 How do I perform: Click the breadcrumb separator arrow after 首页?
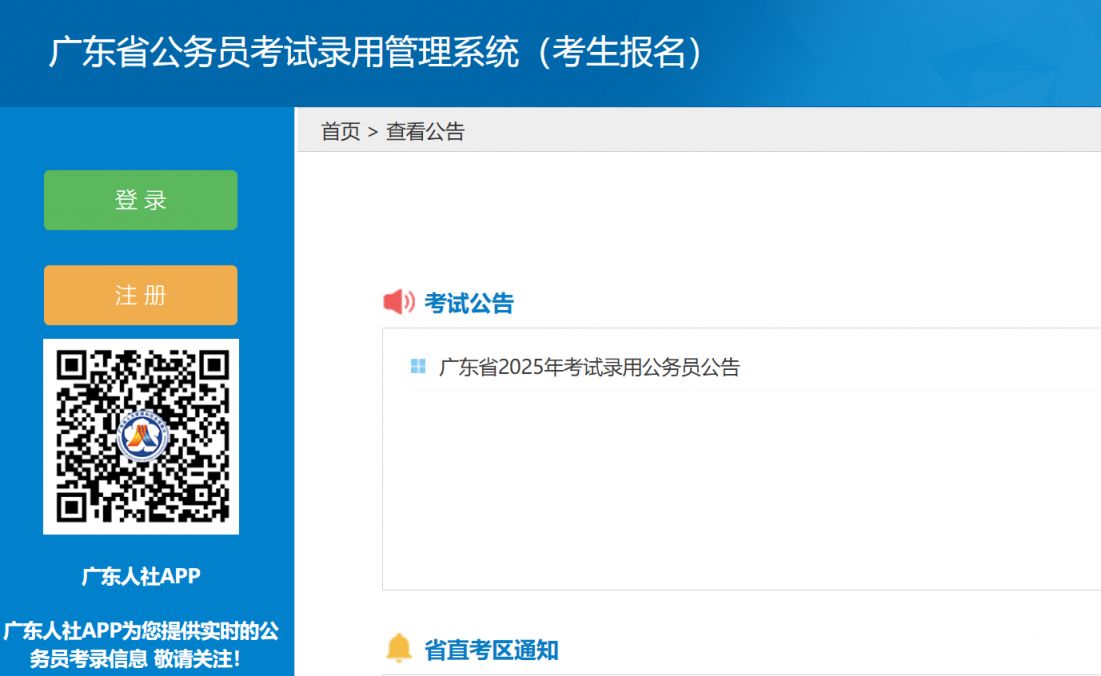coord(373,132)
